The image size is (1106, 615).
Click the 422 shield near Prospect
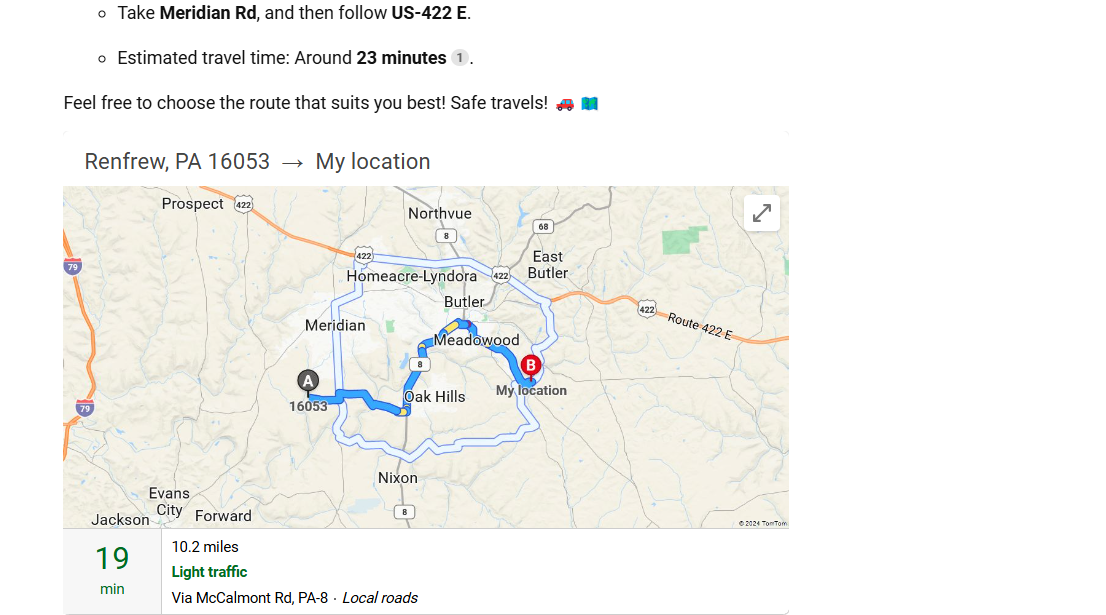[x=243, y=204]
